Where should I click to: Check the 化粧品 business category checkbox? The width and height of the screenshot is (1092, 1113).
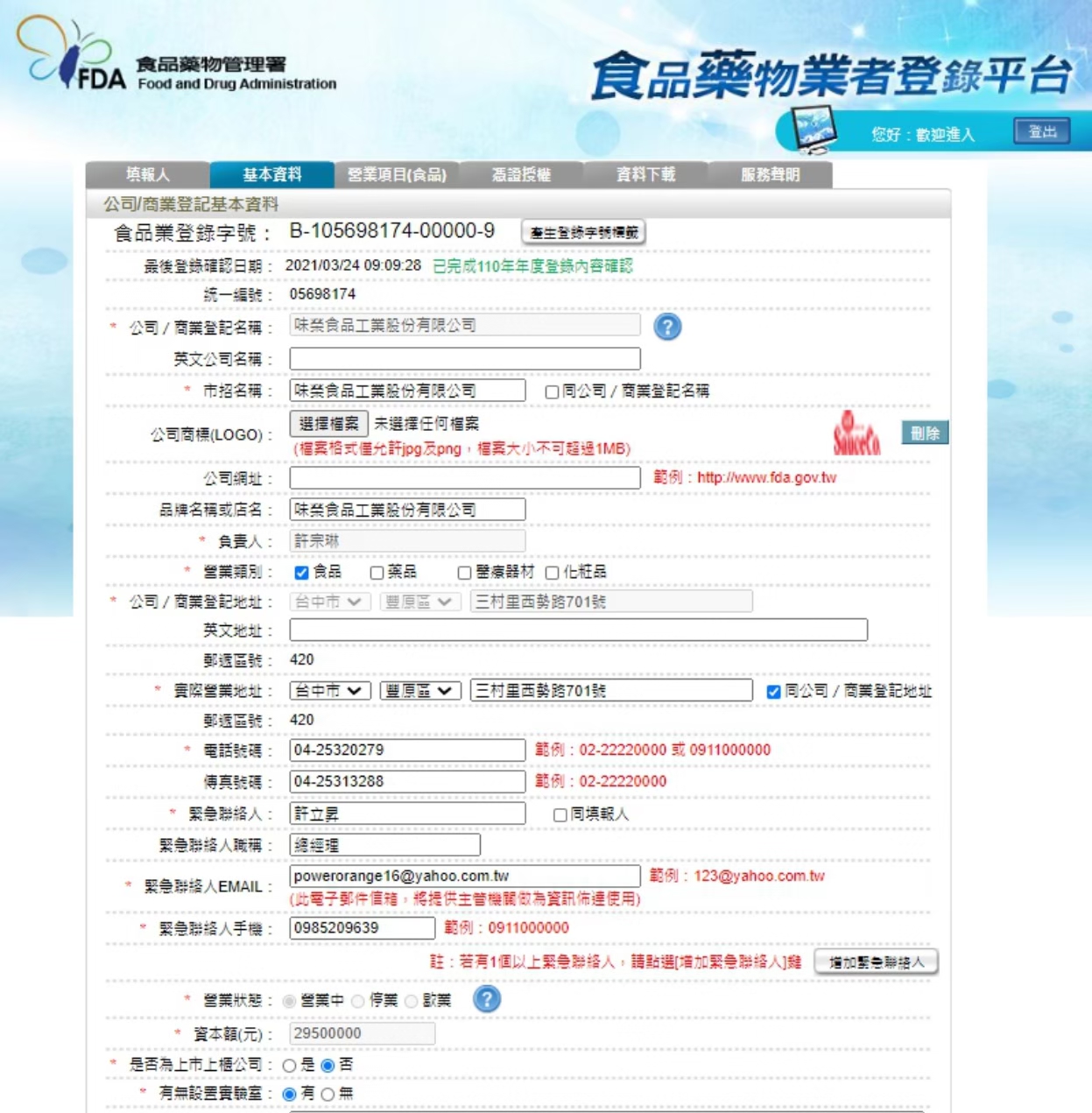tap(552, 573)
